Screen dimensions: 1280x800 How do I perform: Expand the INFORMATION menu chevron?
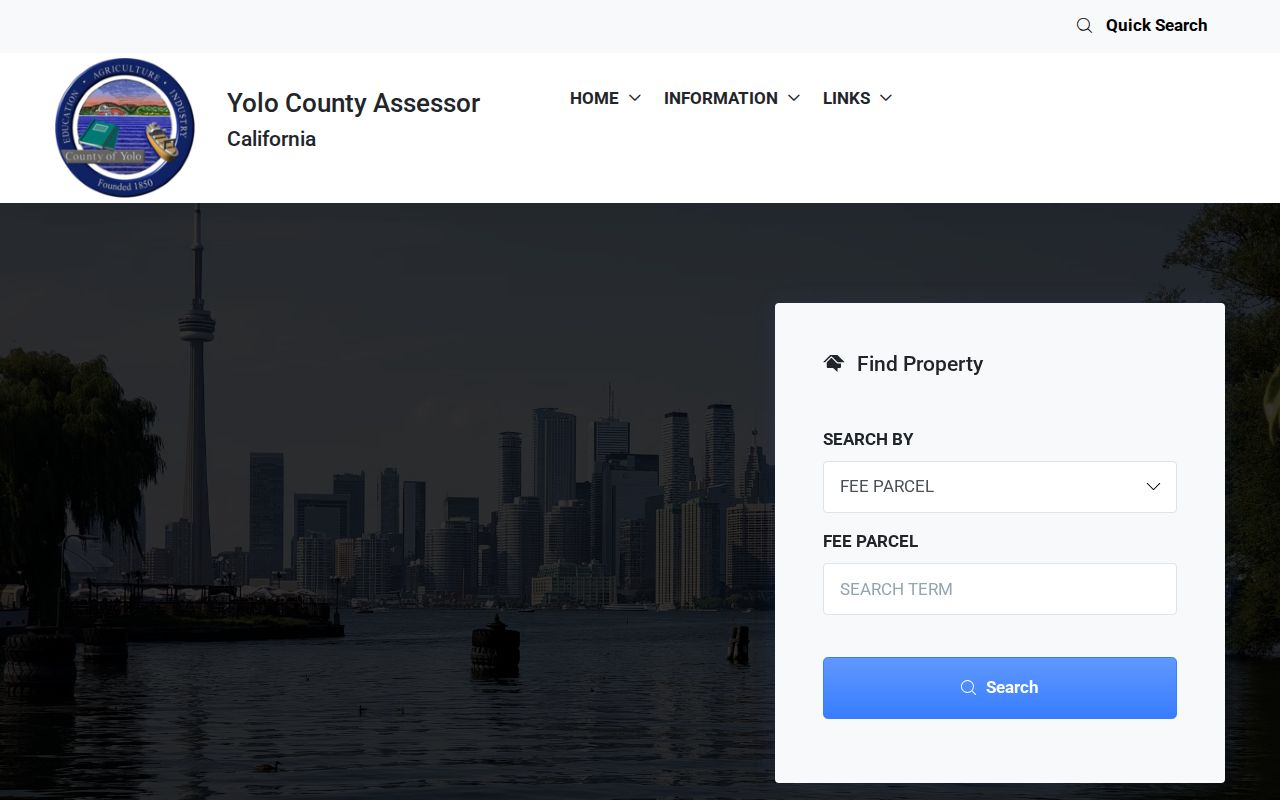click(794, 98)
